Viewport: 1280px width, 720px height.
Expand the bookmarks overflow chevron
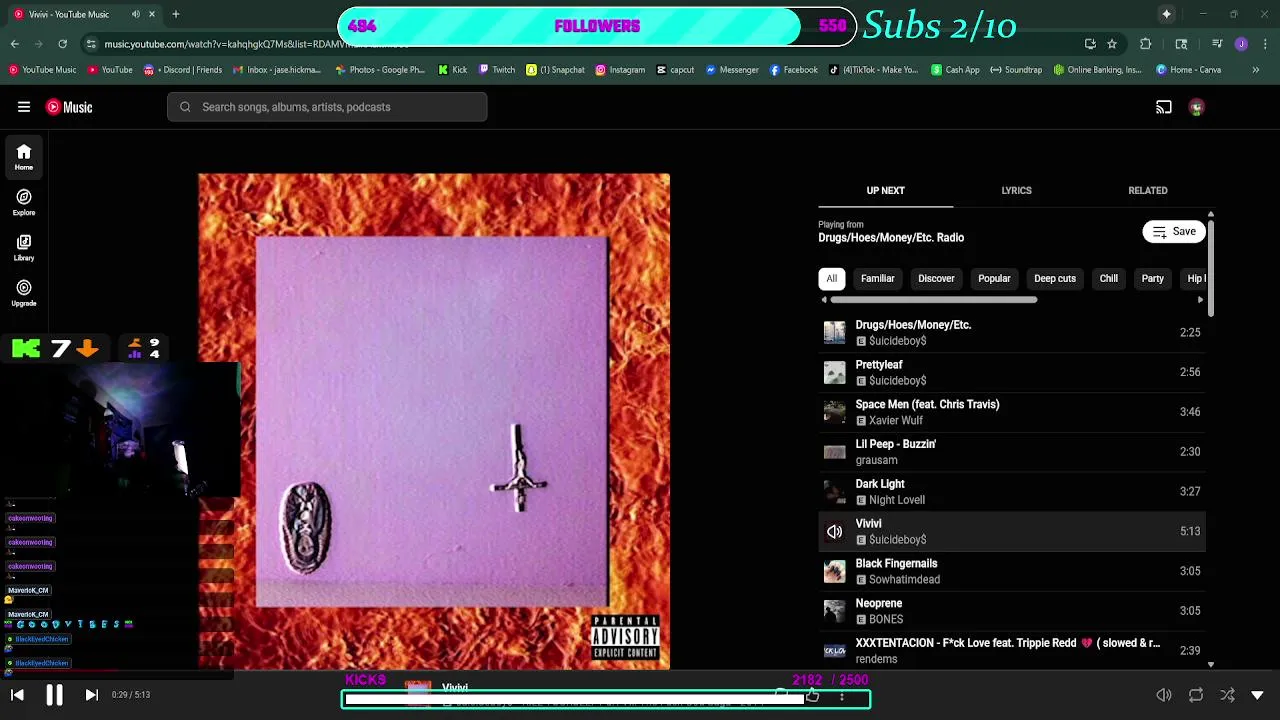pyautogui.click(x=1256, y=70)
